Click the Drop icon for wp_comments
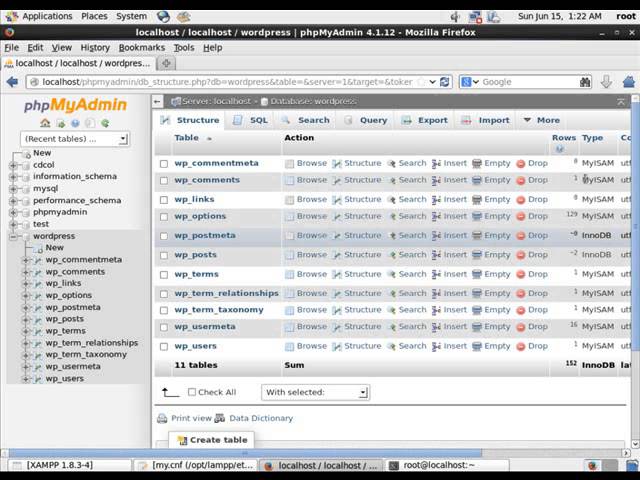This screenshot has width=640, height=480. coord(520,180)
